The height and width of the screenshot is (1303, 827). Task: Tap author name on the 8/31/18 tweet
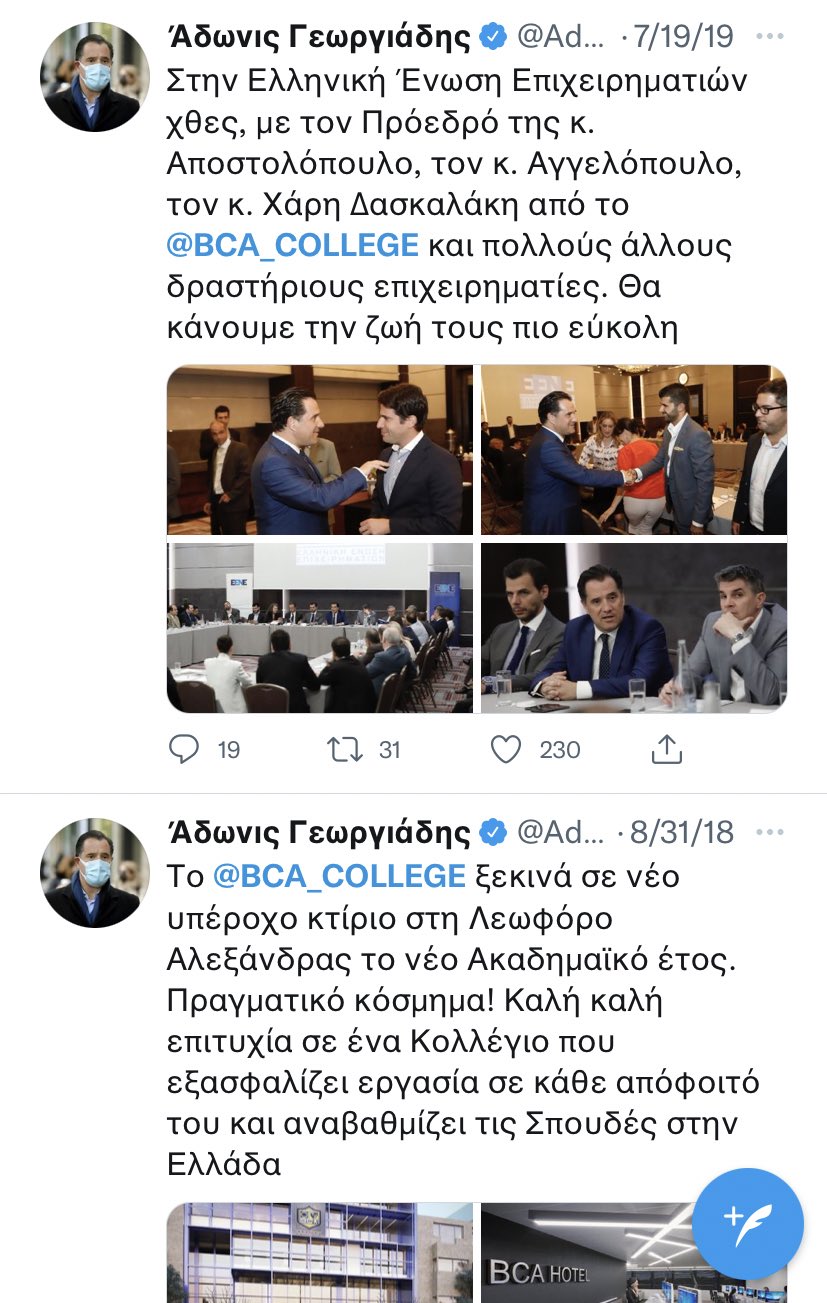point(318,831)
